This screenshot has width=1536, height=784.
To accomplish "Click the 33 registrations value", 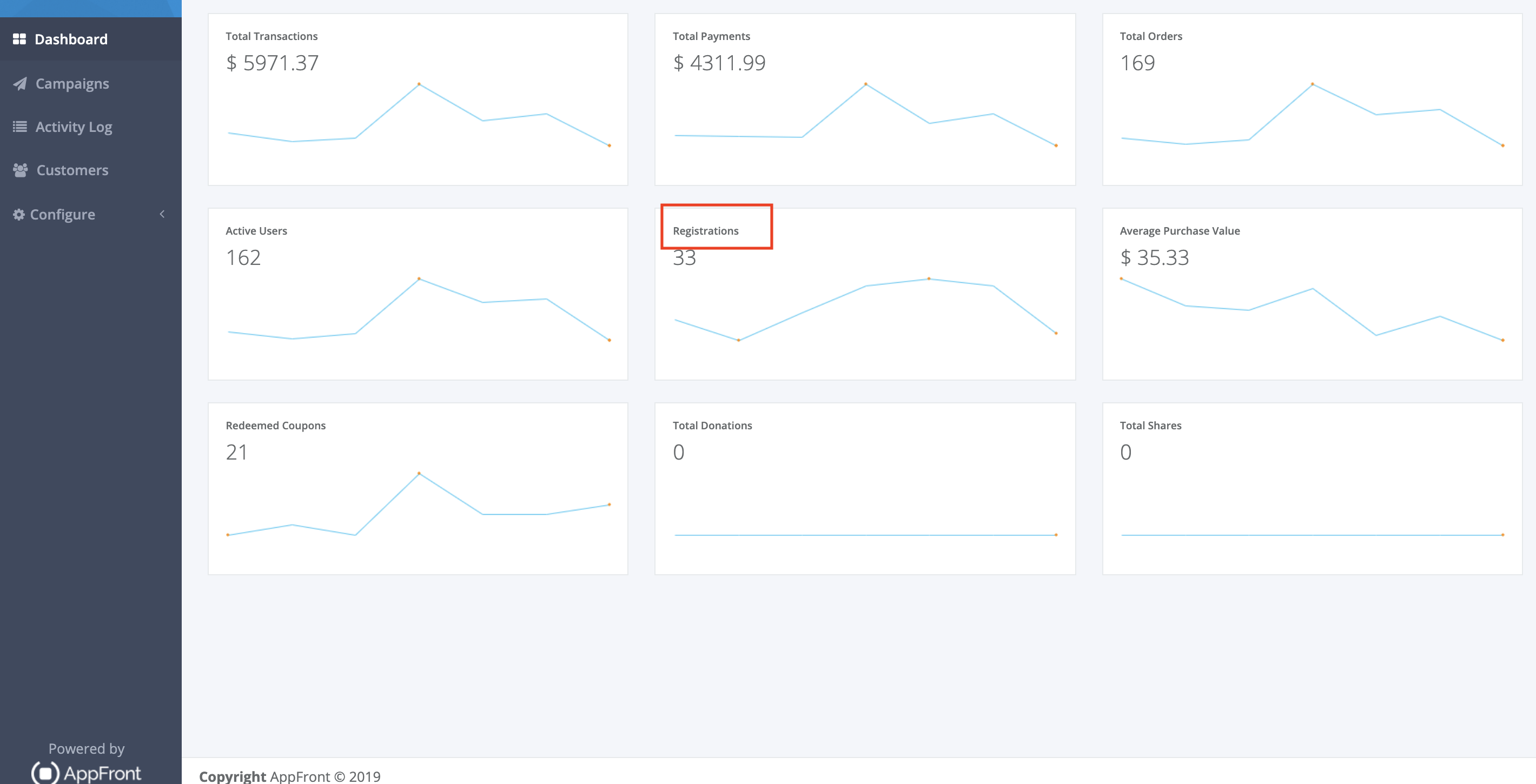I will coord(685,257).
